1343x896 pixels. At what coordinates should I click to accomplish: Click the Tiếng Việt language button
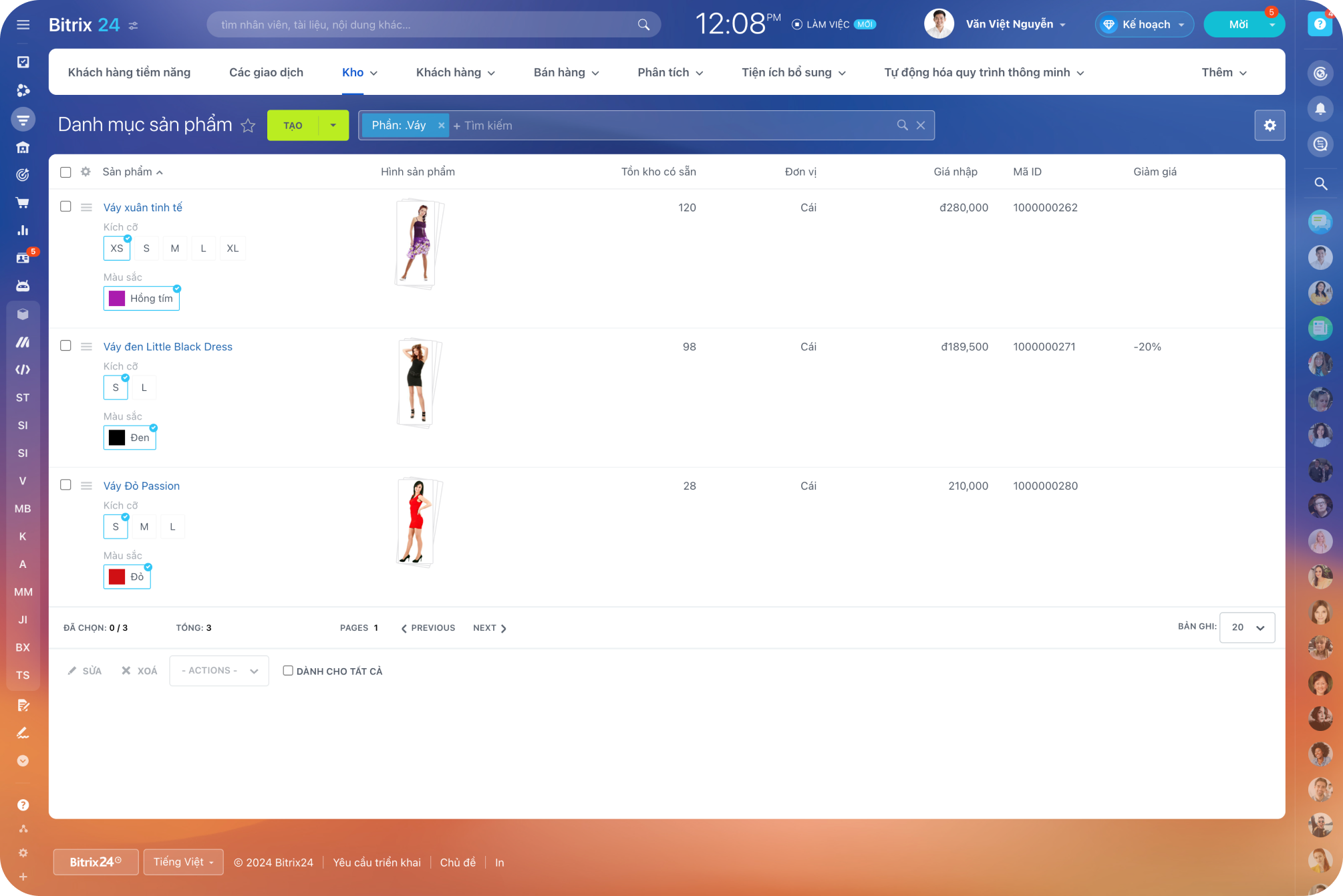pyautogui.click(x=183, y=862)
